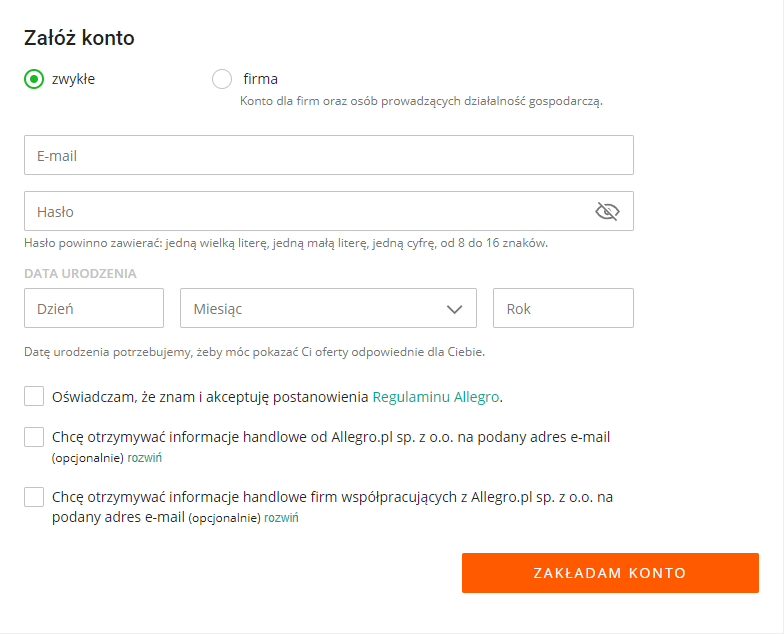Click the Rok year field
The image size is (784, 634).
coord(563,308)
